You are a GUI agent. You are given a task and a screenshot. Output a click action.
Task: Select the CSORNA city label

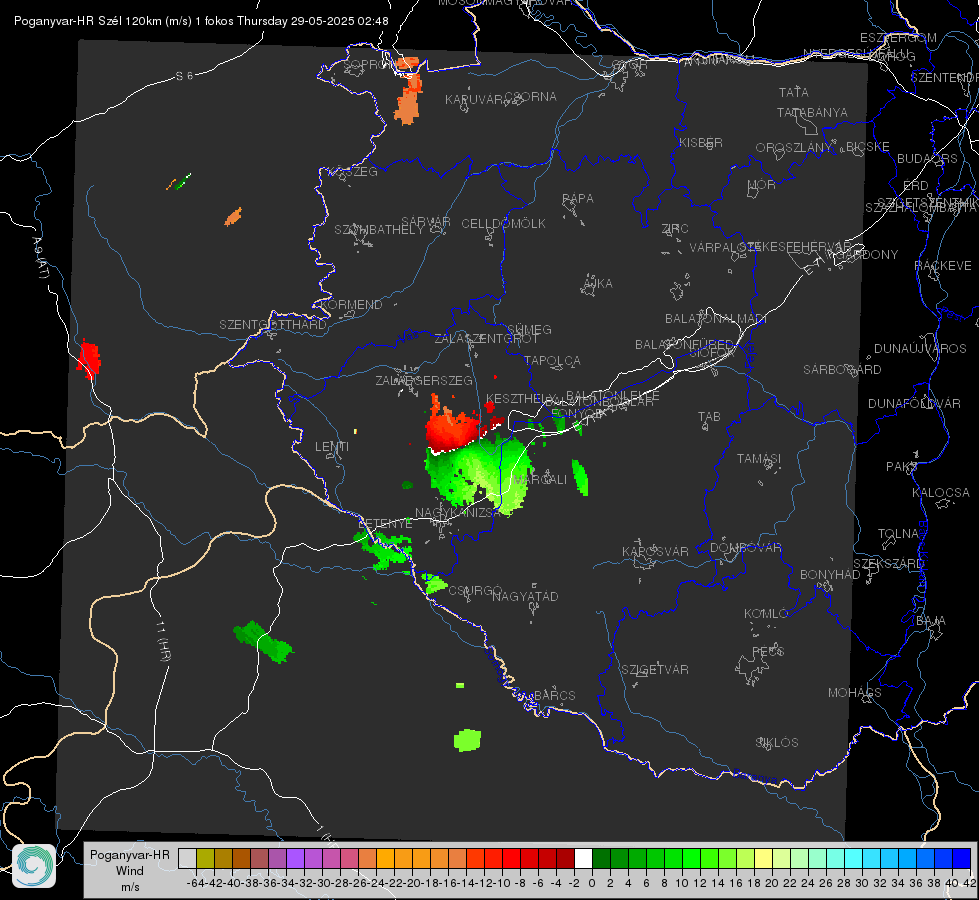coord(531,97)
